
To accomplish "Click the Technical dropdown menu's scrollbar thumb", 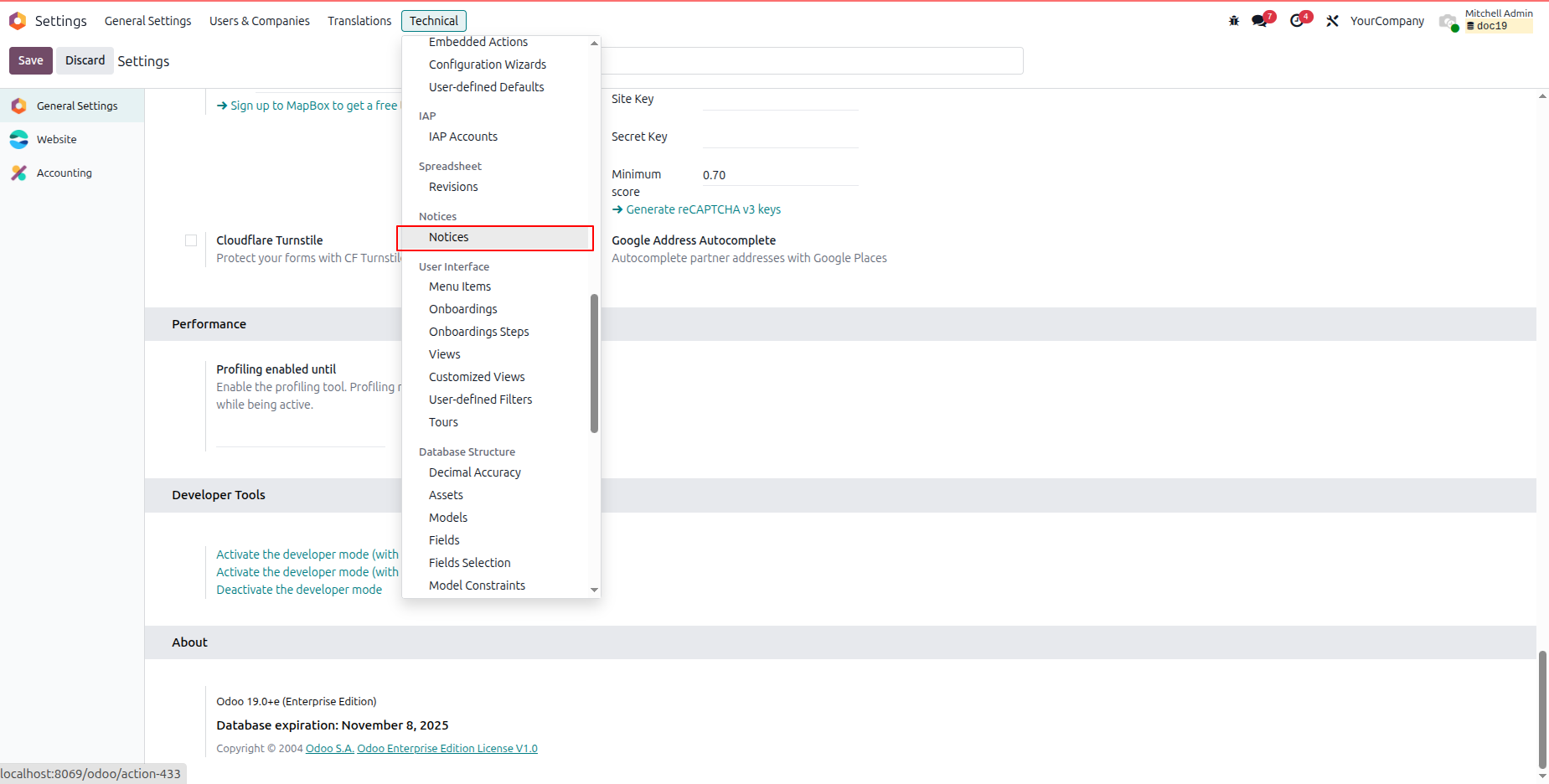I will pos(594,364).
